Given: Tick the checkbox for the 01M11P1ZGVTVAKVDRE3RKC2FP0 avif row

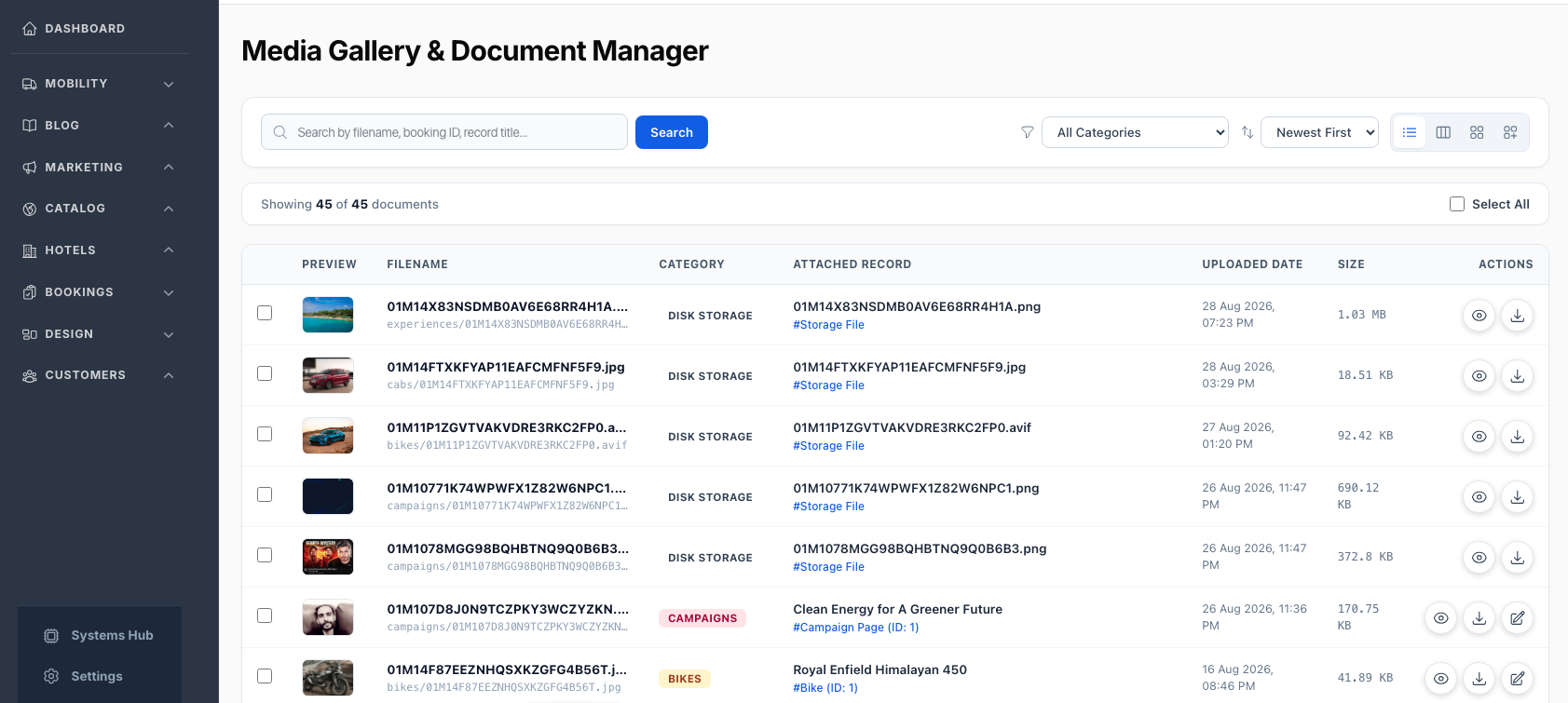Looking at the screenshot, I should (265, 434).
